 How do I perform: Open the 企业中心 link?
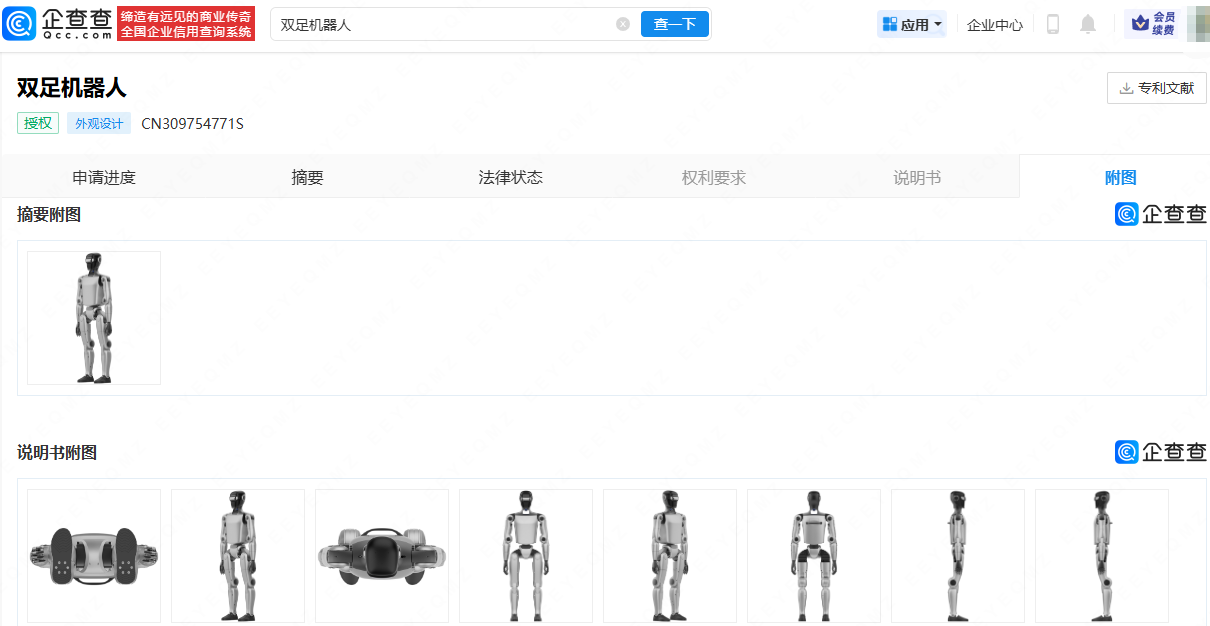tap(994, 25)
